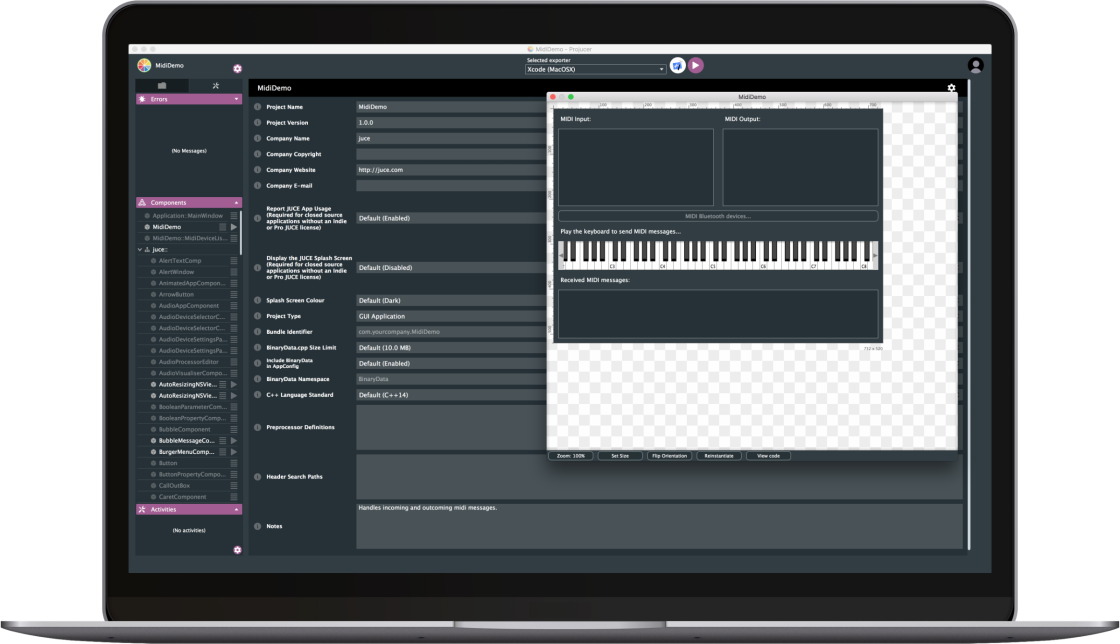The width and height of the screenshot is (1120, 644).
Task: Collapse the Errors panel header
Action: tap(189, 99)
